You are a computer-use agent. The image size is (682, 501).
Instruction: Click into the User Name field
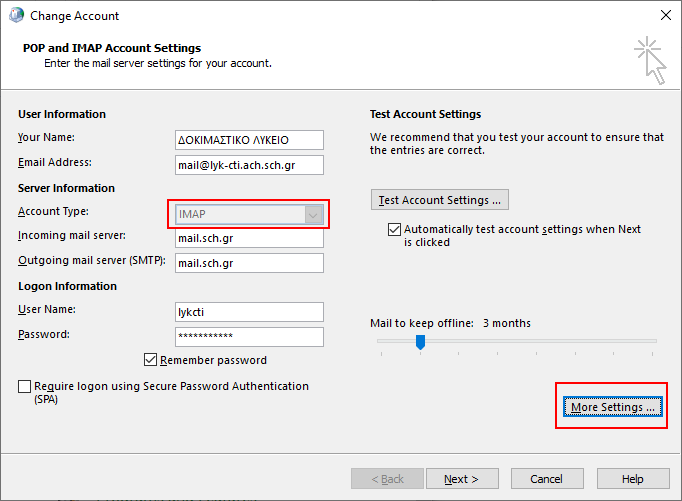pos(248,312)
